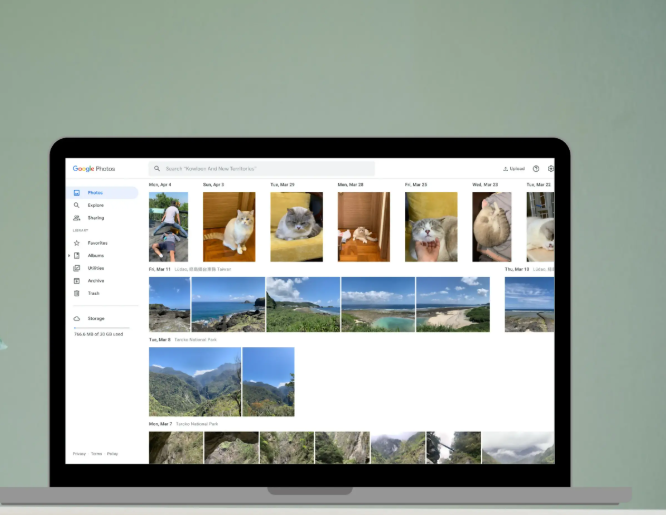The width and height of the screenshot is (666, 515).
Task: Click the '766.6 MB of 30 GB used' text
Action: pyautogui.click(x=99, y=334)
